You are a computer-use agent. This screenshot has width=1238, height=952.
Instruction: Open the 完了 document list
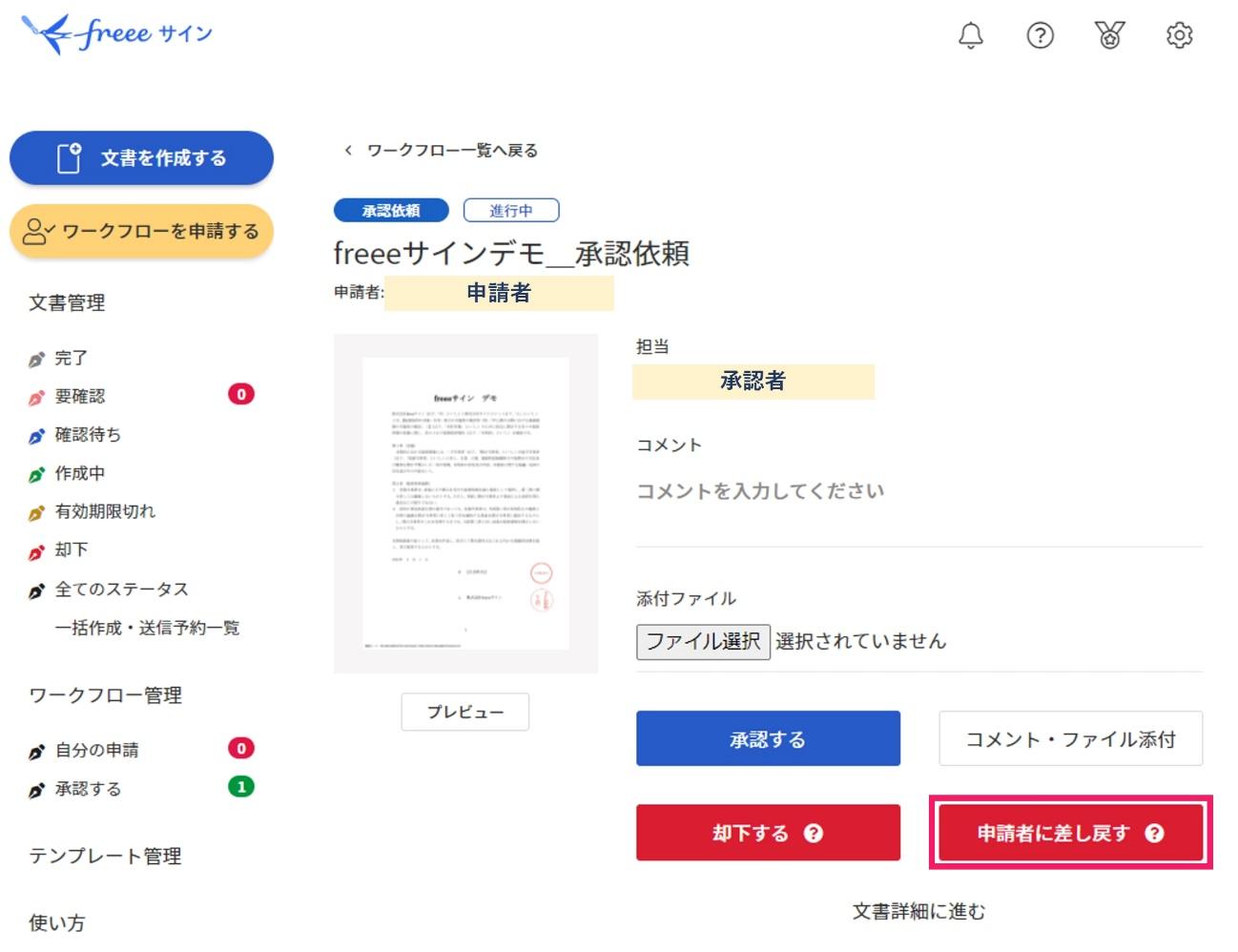[71, 359]
